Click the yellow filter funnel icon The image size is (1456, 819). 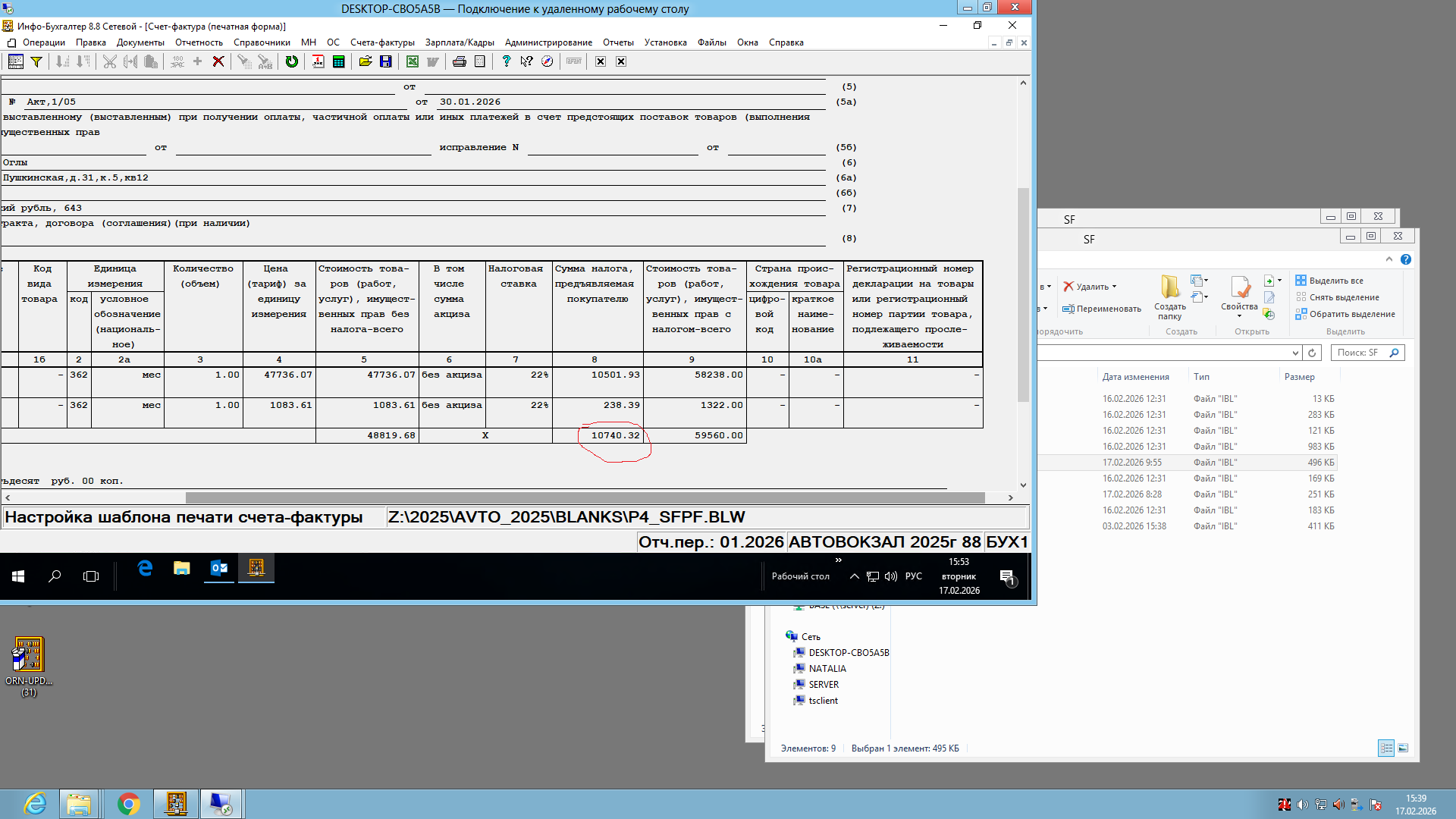click(36, 61)
